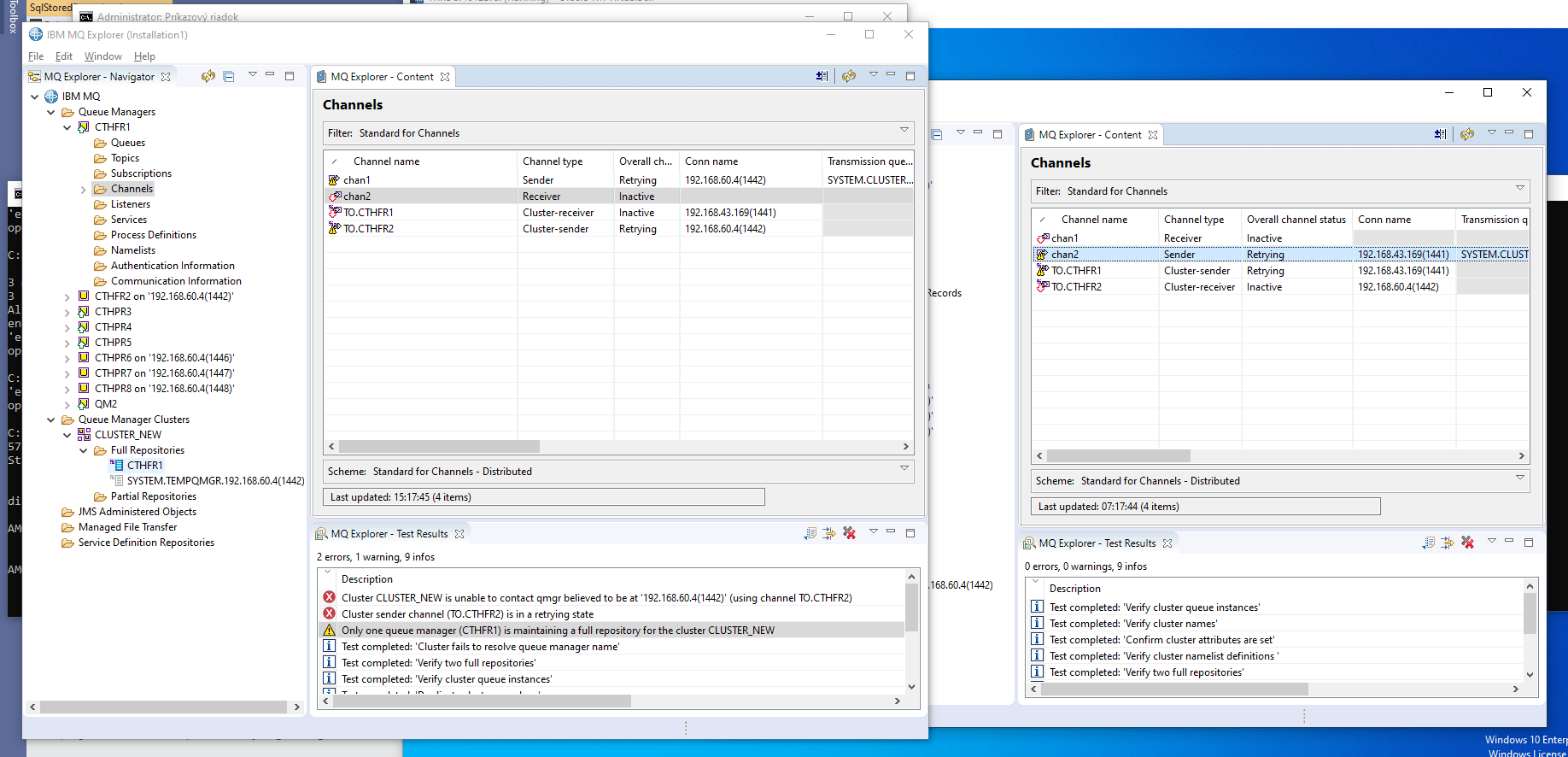Viewport: 1568px width, 757px height.
Task: Click front channels table horizontal scrollbar thumb
Action: tap(439, 447)
